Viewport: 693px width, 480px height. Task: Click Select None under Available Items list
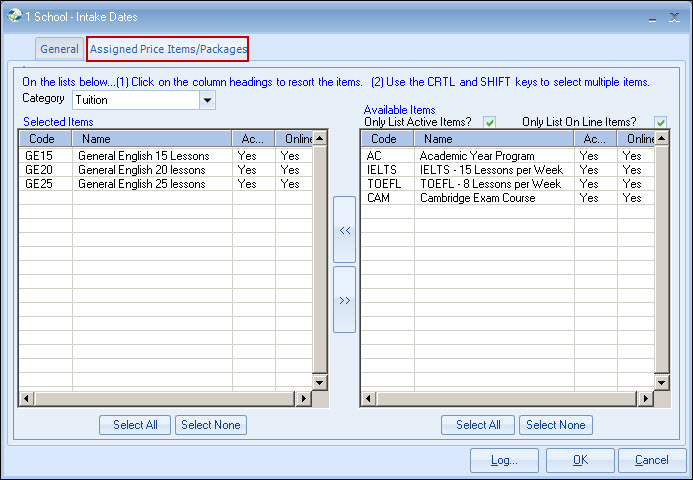pyautogui.click(x=555, y=425)
